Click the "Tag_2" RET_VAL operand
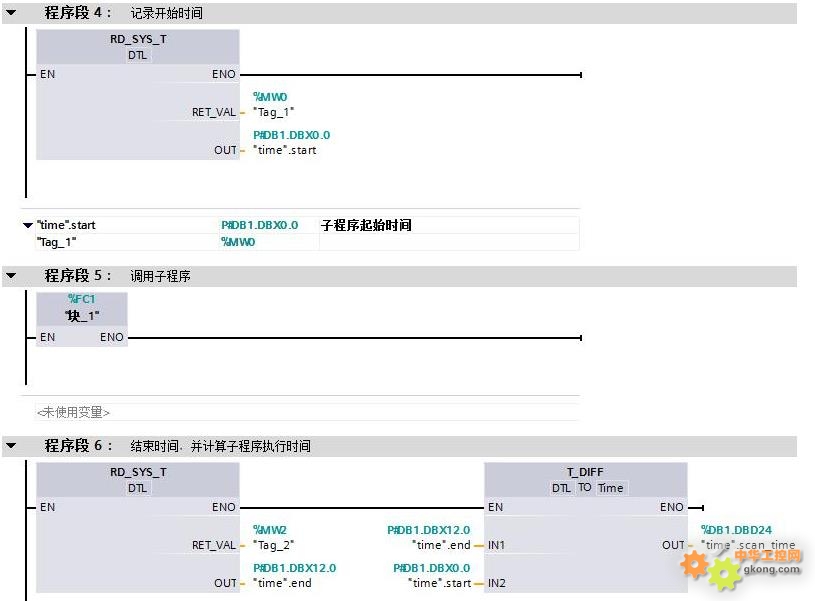 [x=273, y=545]
